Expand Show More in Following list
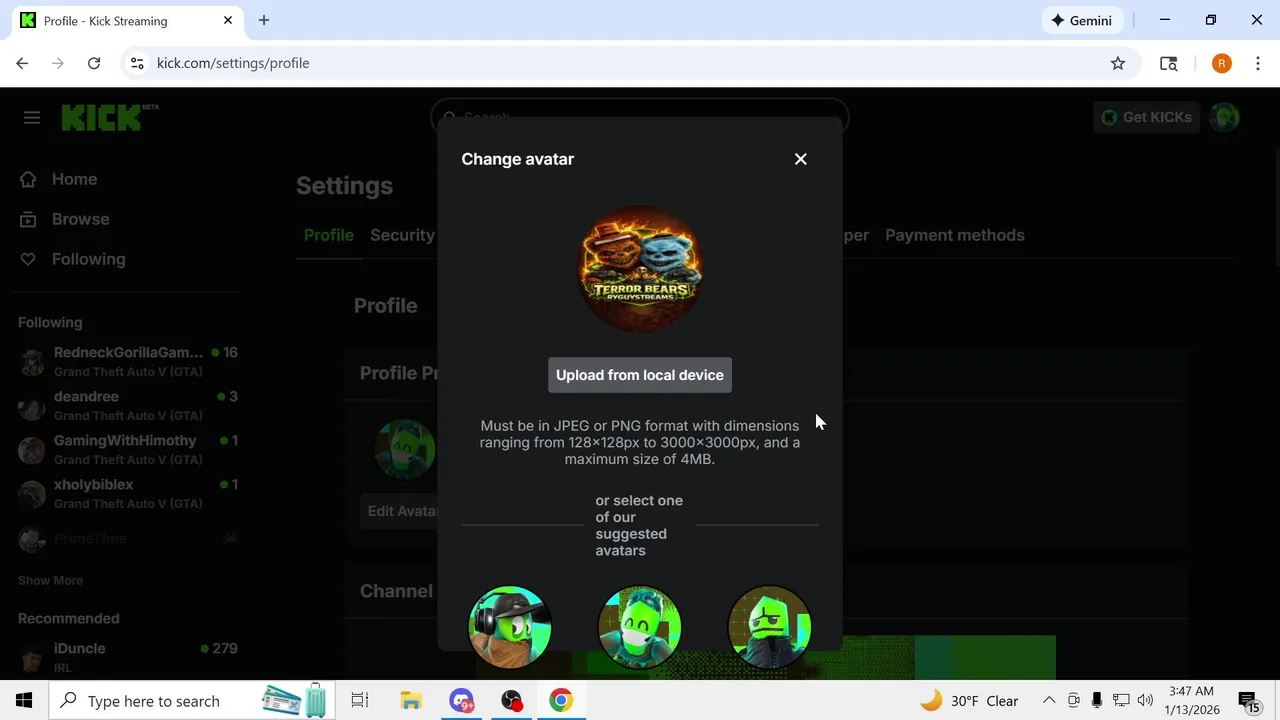This screenshot has height=720, width=1280. [50, 580]
